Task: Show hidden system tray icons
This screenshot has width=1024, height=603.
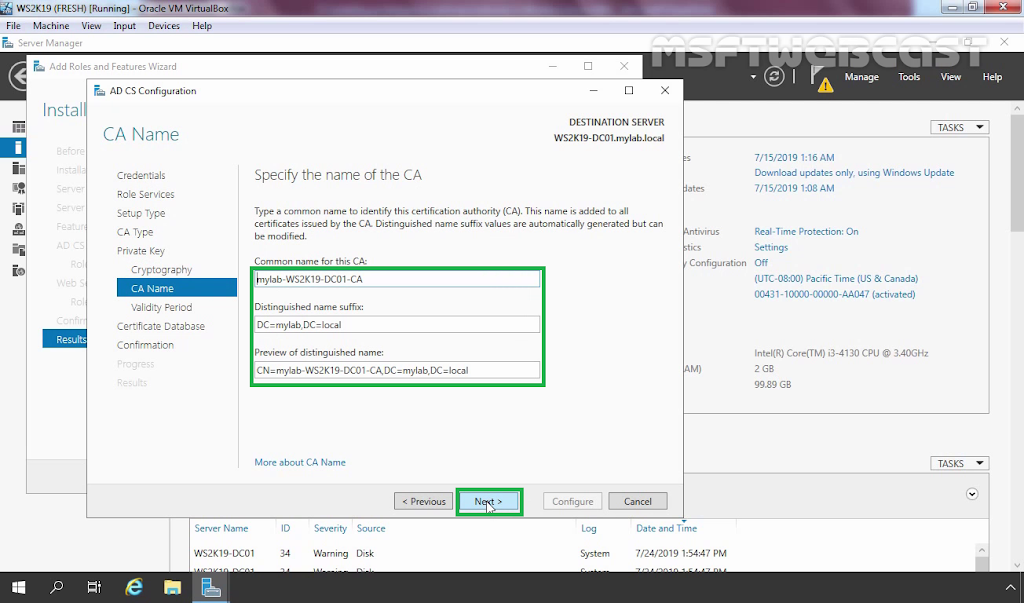Action: tap(1010, 587)
